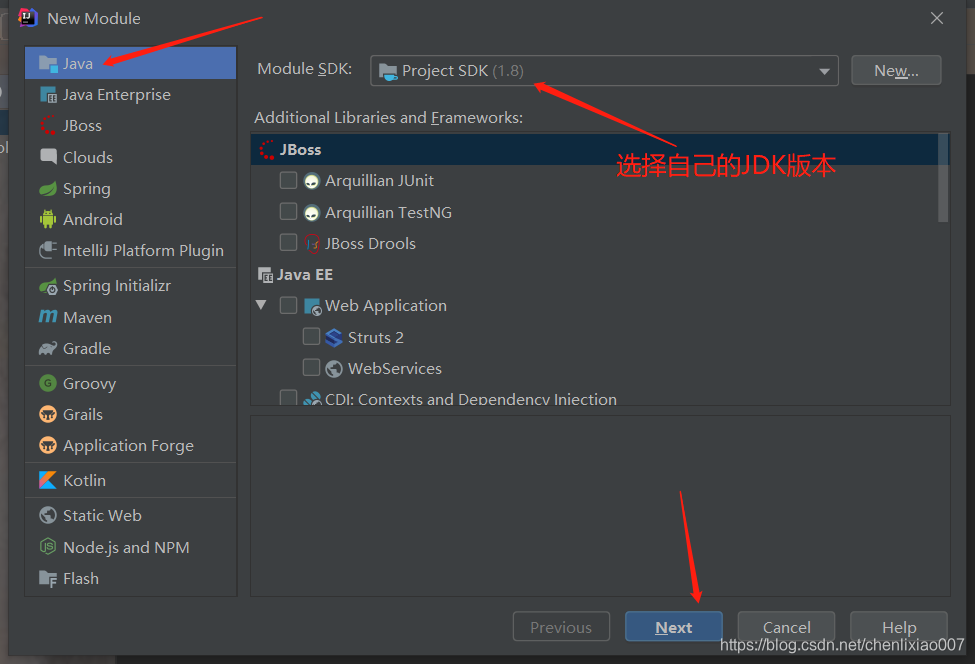Select the Node.js and NPM icon

coord(48,547)
